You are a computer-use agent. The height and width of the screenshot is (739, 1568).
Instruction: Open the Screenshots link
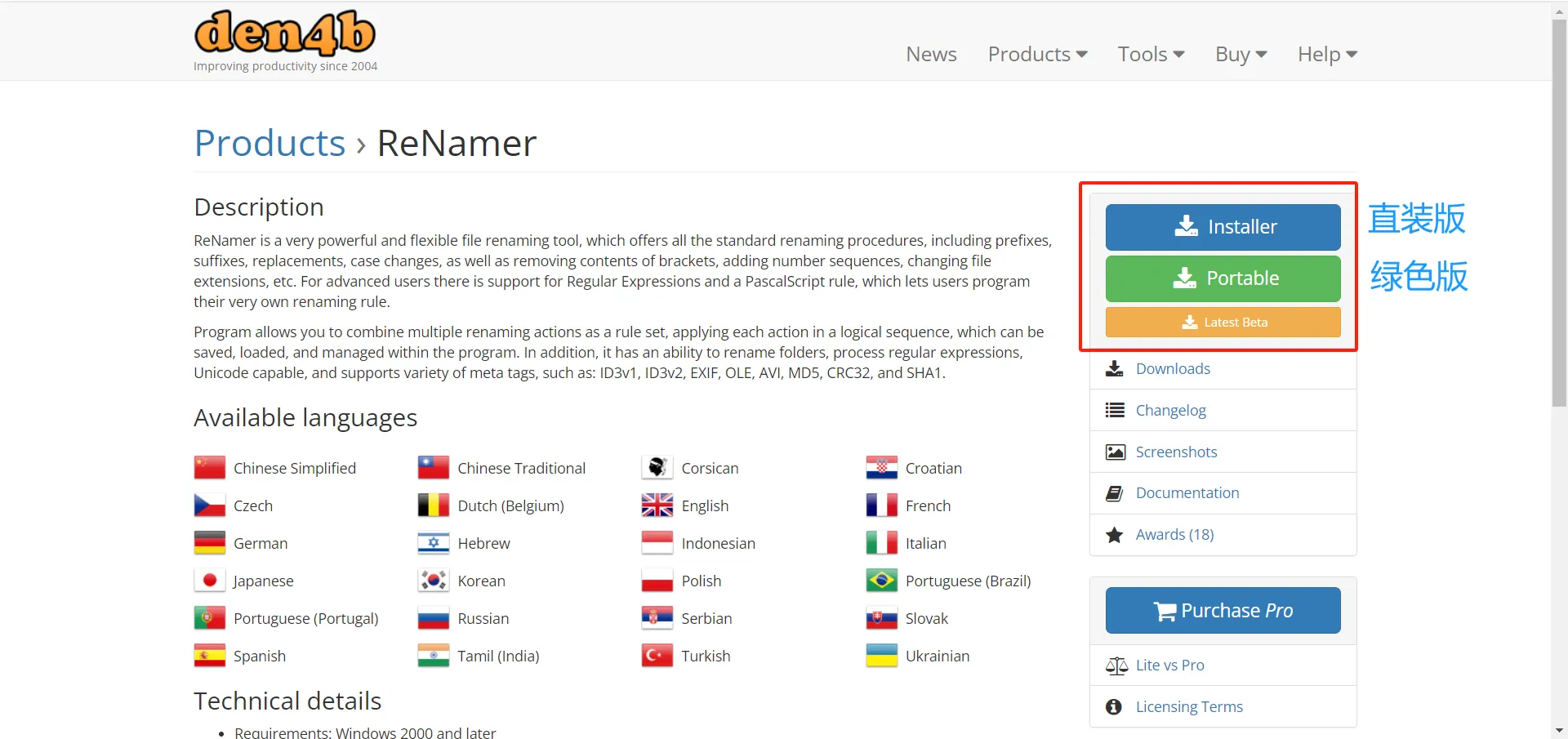click(x=1176, y=452)
